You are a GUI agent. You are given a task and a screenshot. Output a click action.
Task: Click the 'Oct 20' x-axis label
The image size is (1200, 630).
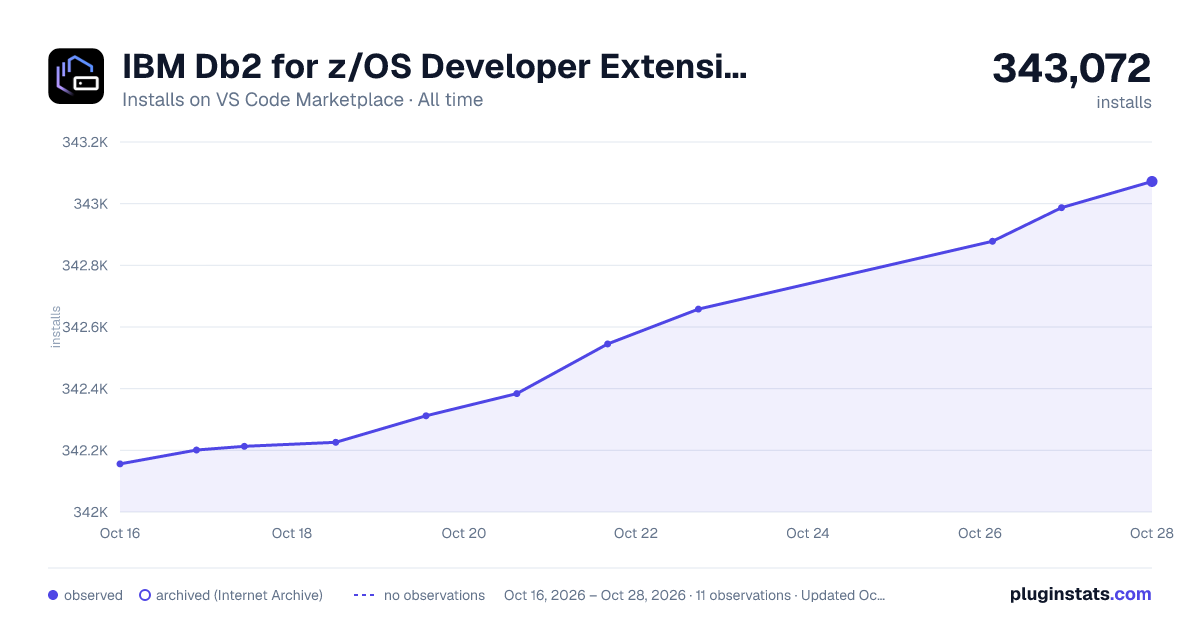click(x=464, y=533)
